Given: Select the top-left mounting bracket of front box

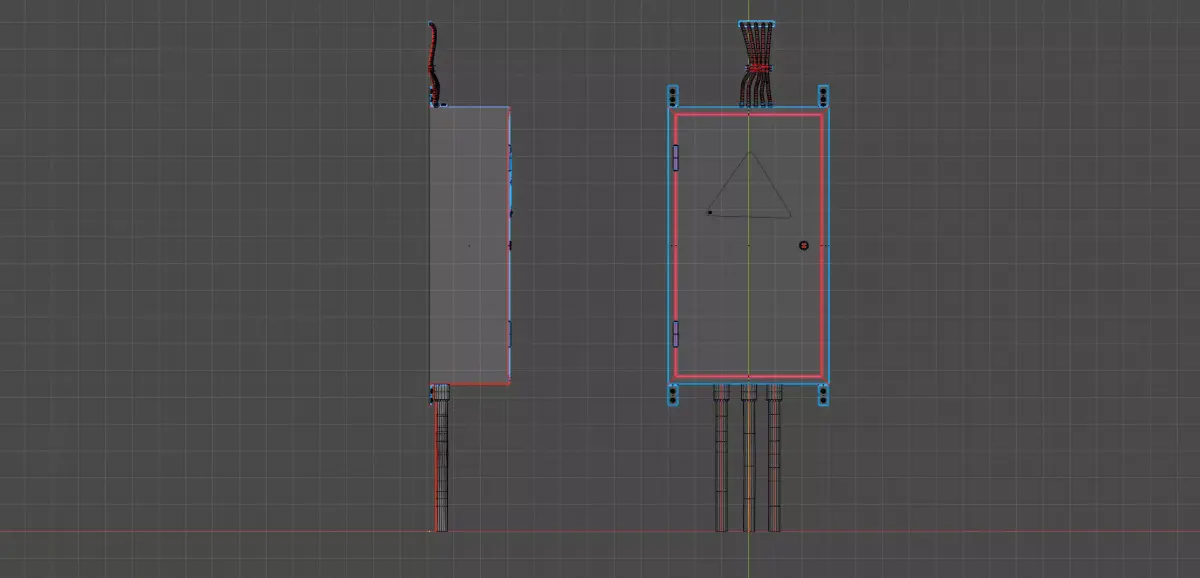Looking at the screenshot, I should click(672, 97).
